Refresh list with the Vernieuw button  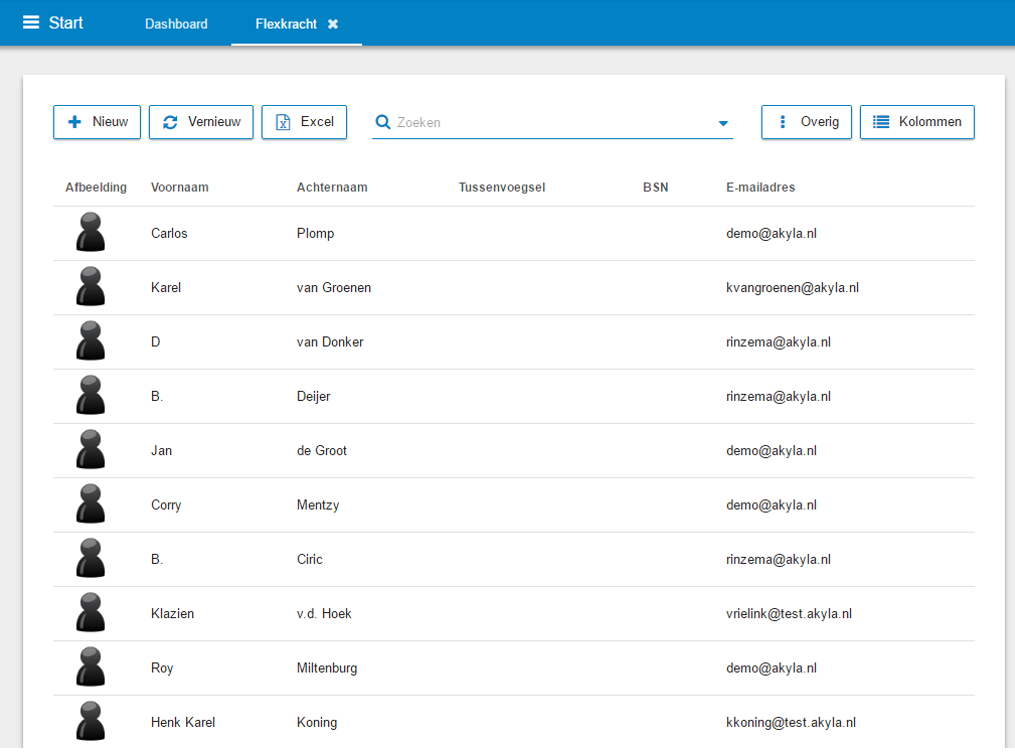pos(201,122)
